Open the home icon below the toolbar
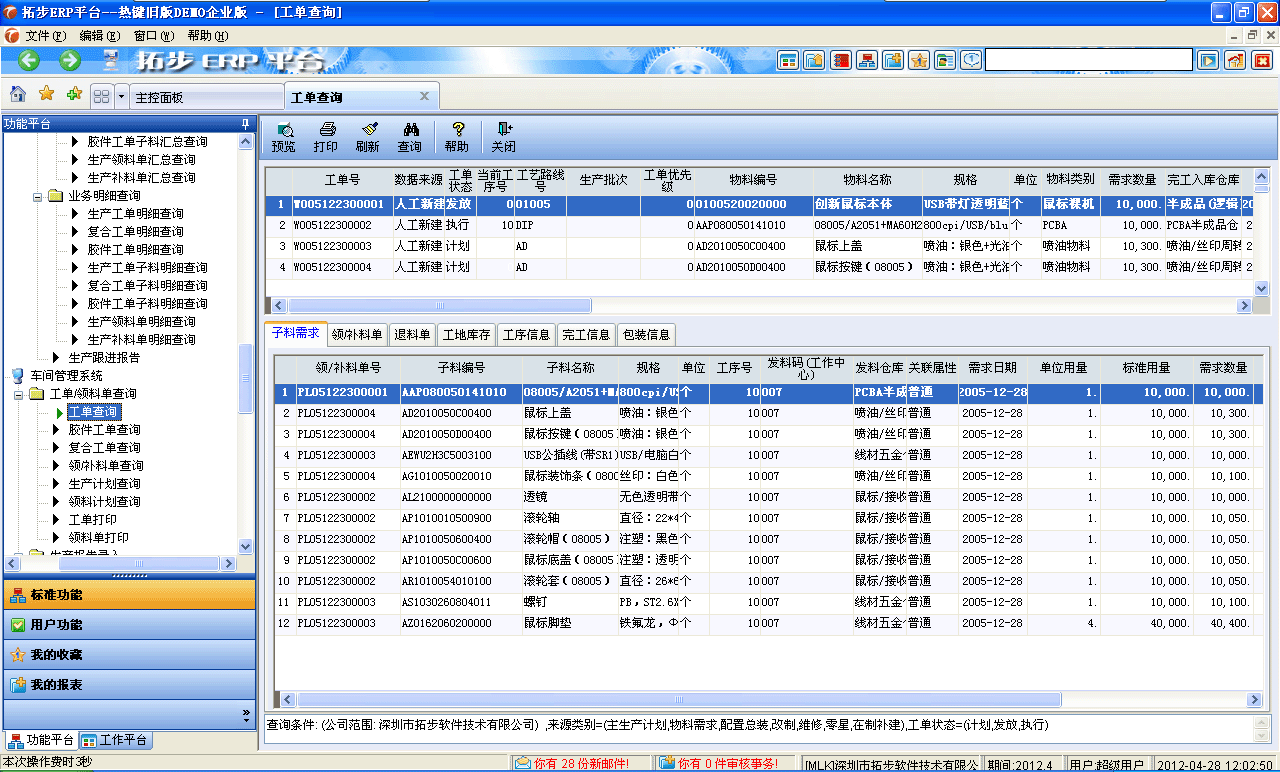This screenshot has width=1280, height=772. [16, 94]
